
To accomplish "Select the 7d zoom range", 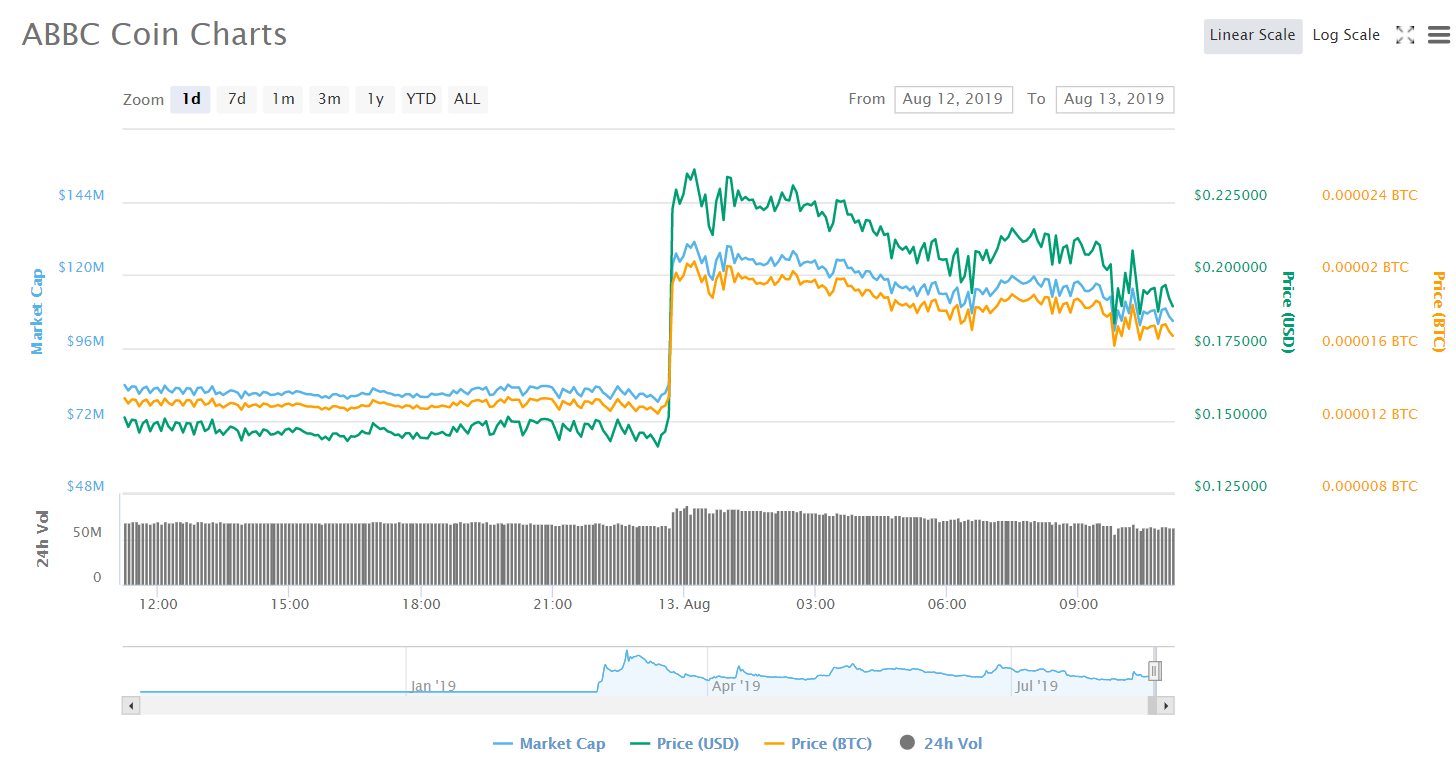I will [237, 99].
